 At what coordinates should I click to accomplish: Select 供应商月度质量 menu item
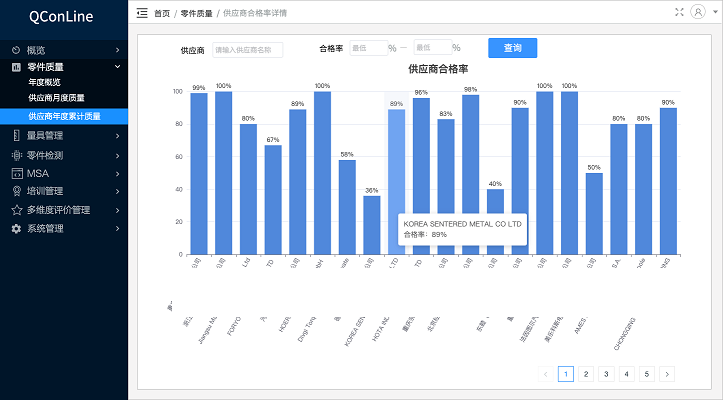tap(56, 98)
